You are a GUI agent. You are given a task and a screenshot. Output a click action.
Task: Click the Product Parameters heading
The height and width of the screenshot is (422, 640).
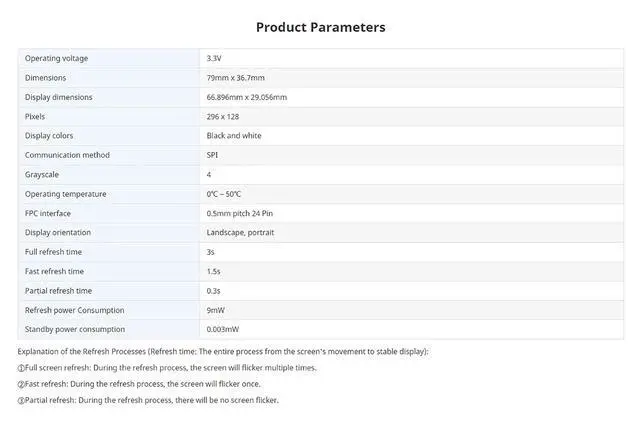pos(320,27)
